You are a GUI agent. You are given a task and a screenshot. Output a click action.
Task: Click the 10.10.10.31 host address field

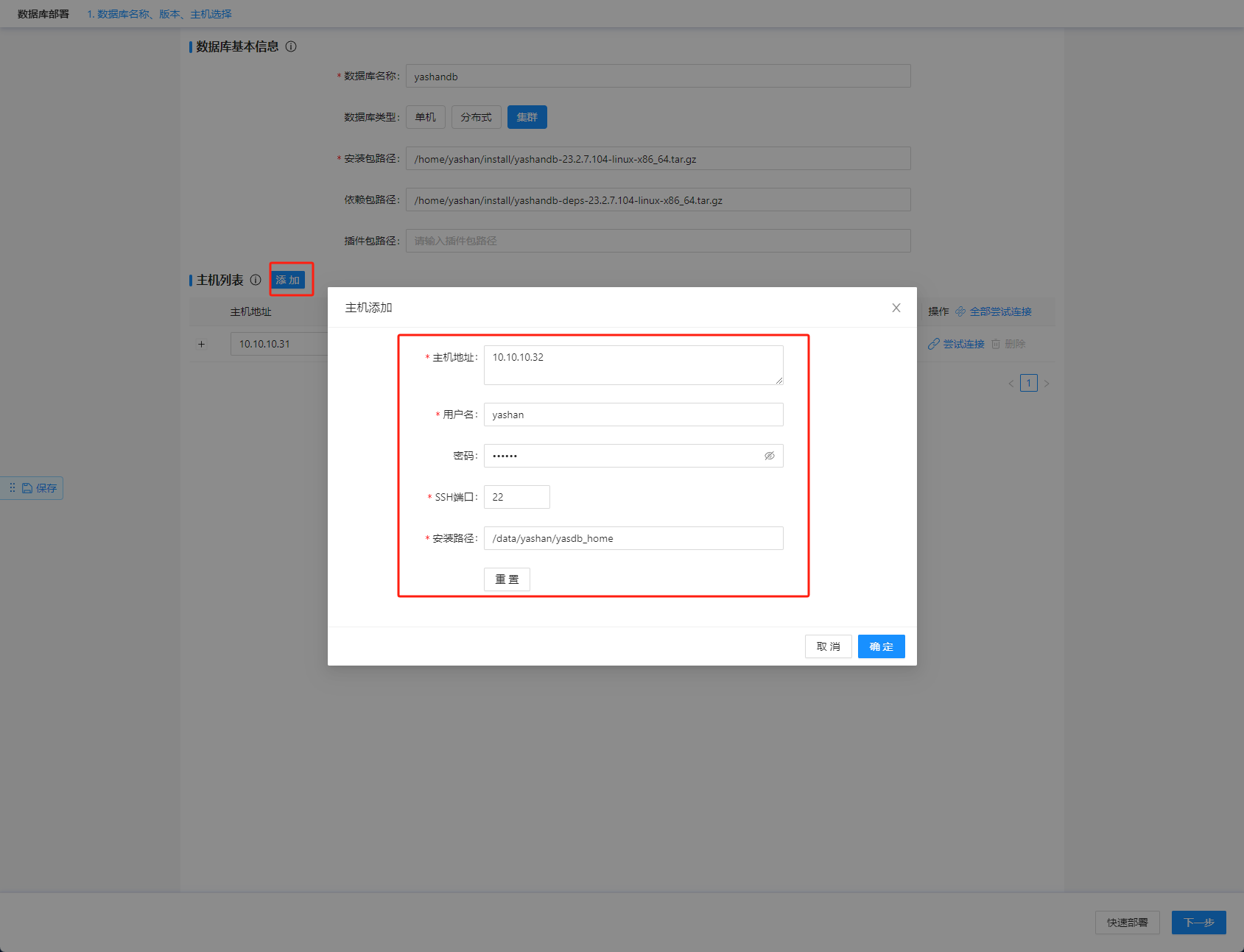coord(279,344)
